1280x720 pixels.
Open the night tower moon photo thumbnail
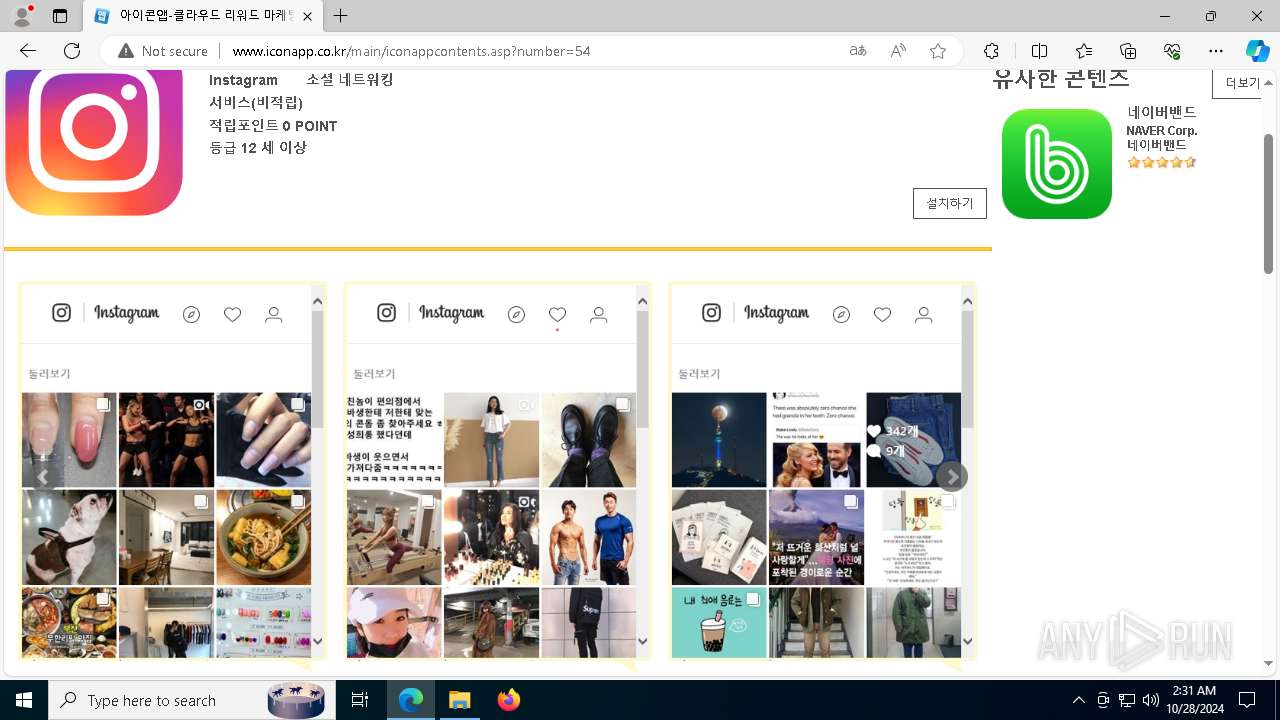(719, 440)
